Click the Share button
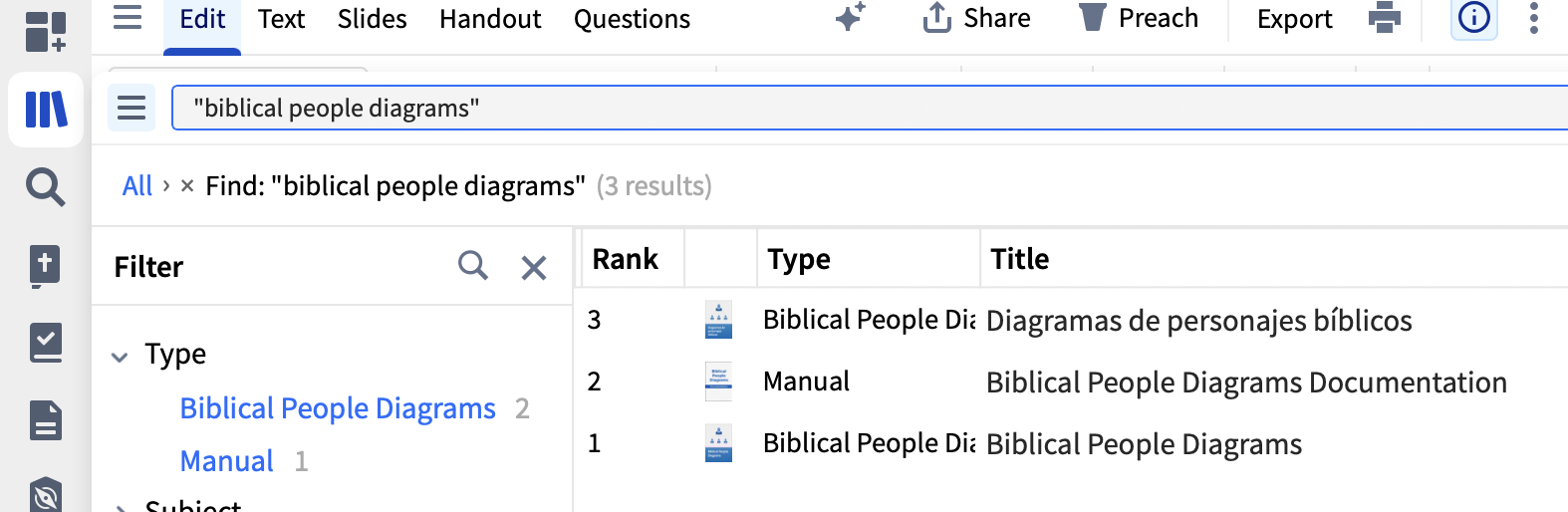 pos(977,18)
